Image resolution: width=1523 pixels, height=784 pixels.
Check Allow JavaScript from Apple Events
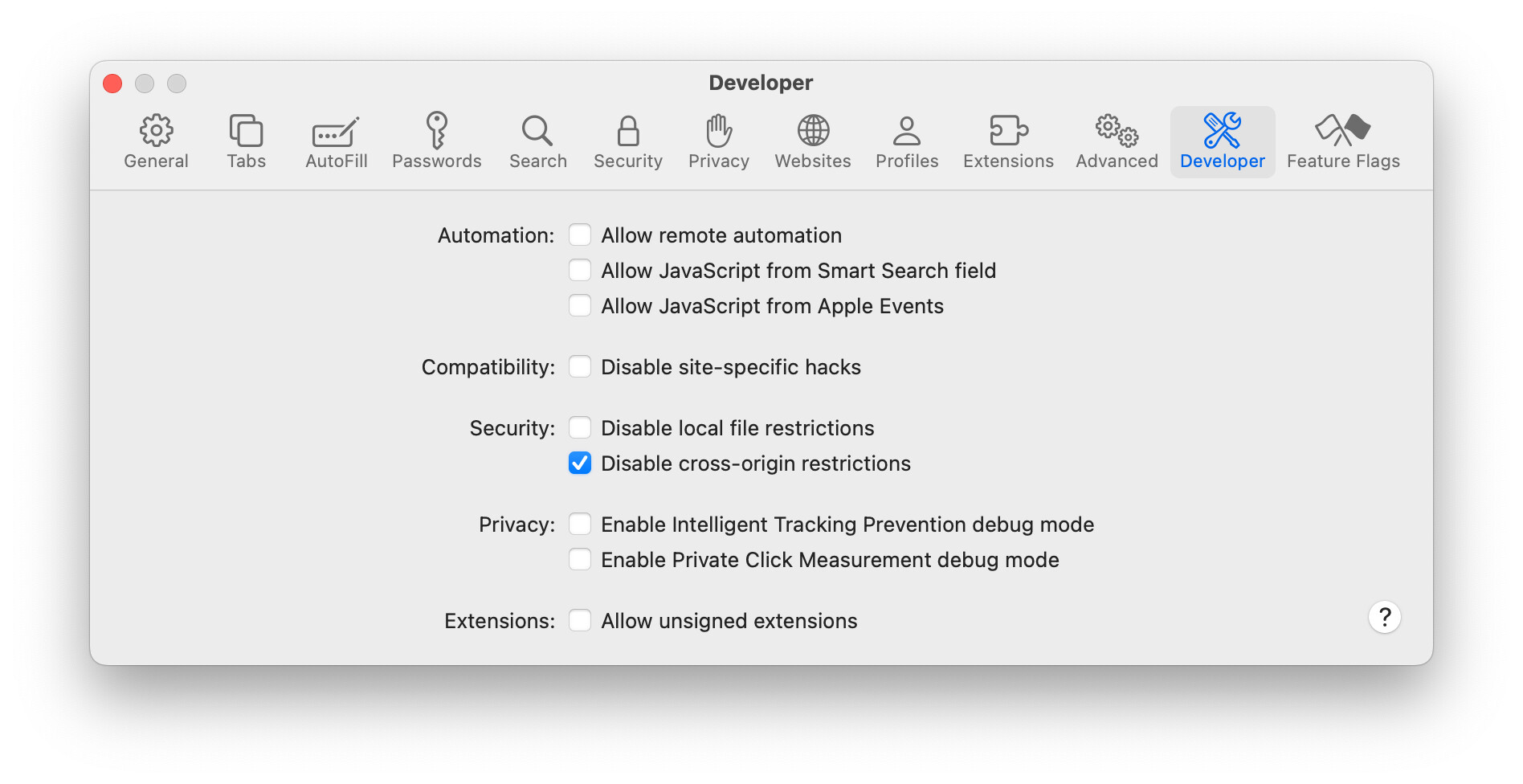(x=580, y=305)
